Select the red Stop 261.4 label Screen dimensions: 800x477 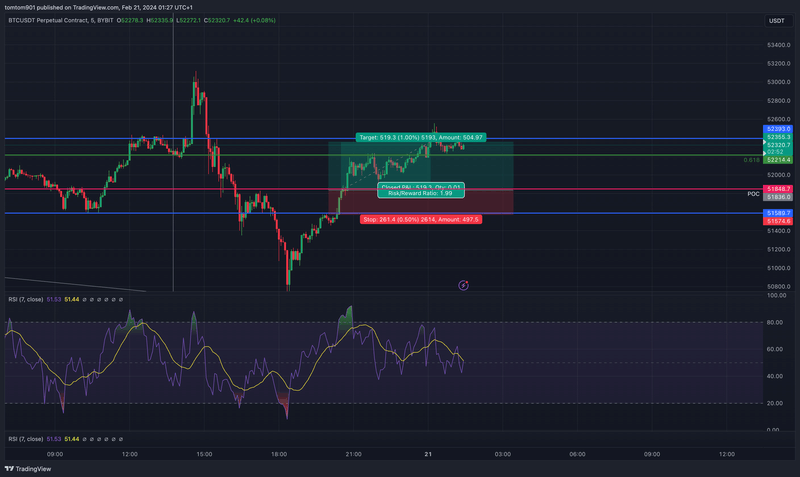click(421, 219)
